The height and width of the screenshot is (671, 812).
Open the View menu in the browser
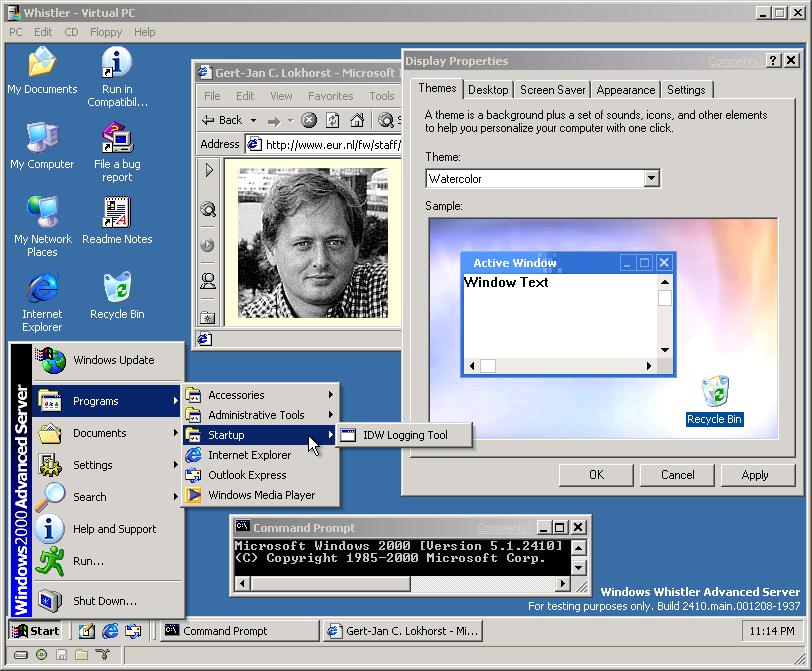pos(281,96)
